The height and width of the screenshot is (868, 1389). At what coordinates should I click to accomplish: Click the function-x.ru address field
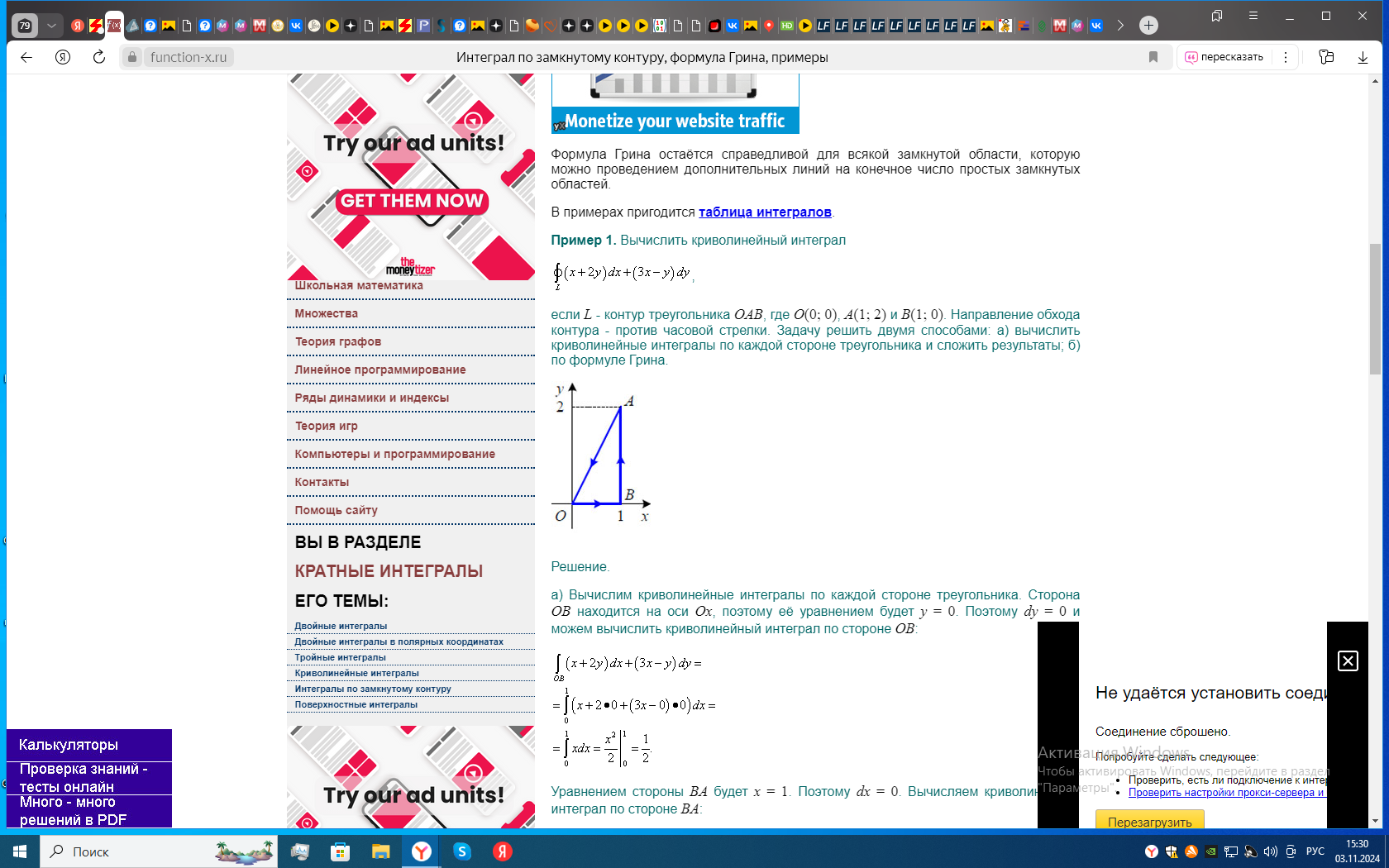tap(189, 57)
